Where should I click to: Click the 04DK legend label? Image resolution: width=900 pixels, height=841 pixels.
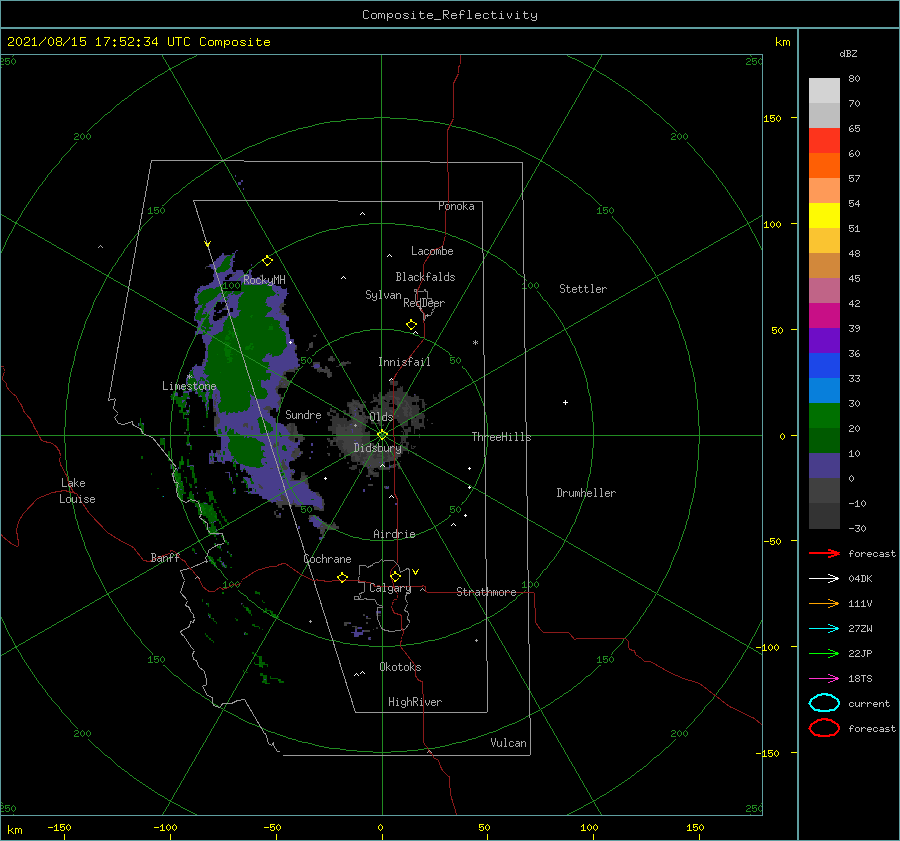[860, 578]
